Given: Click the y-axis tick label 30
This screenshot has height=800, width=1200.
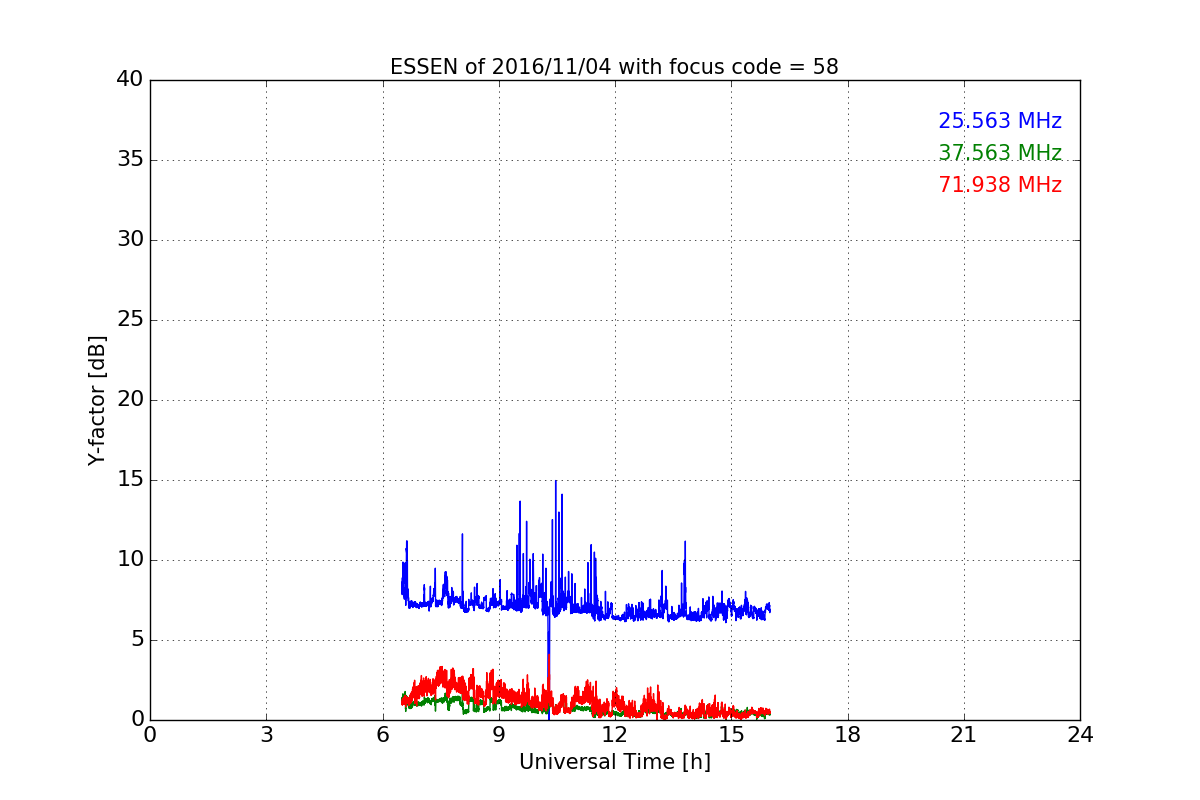Looking at the screenshot, I should [x=130, y=240].
